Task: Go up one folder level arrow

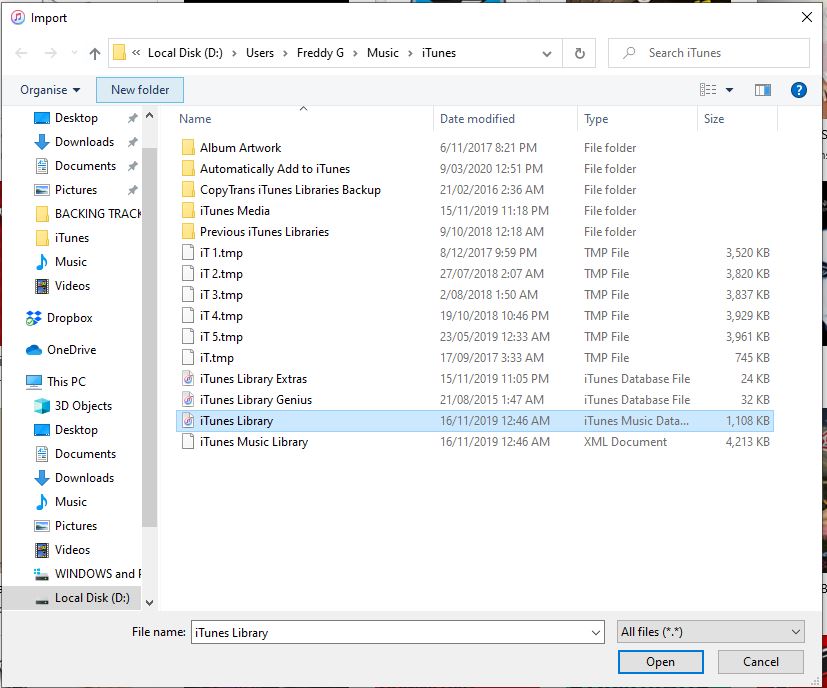Action: tap(95, 53)
